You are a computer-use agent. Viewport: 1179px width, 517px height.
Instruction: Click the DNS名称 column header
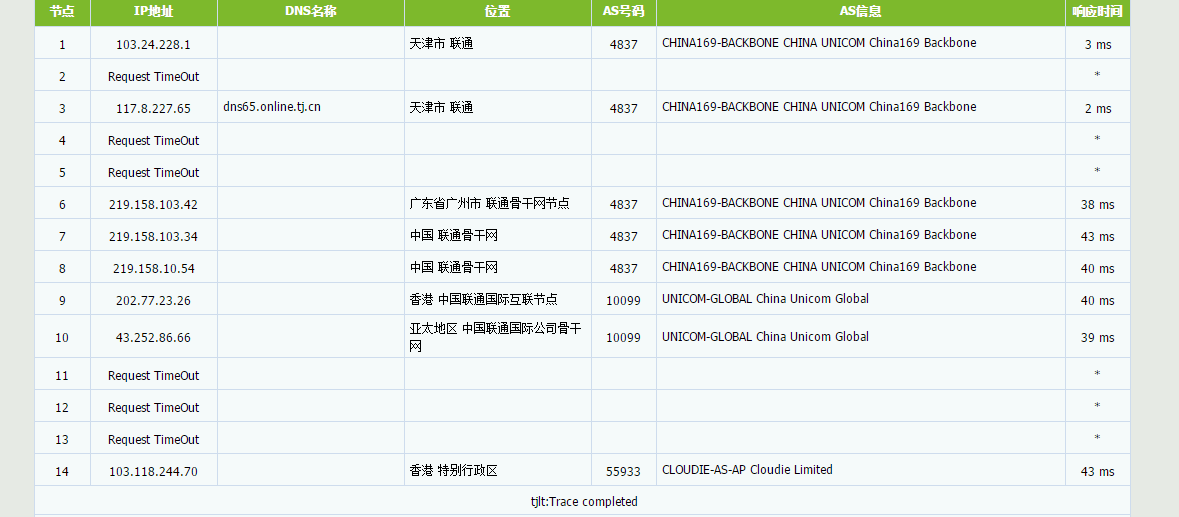point(311,12)
